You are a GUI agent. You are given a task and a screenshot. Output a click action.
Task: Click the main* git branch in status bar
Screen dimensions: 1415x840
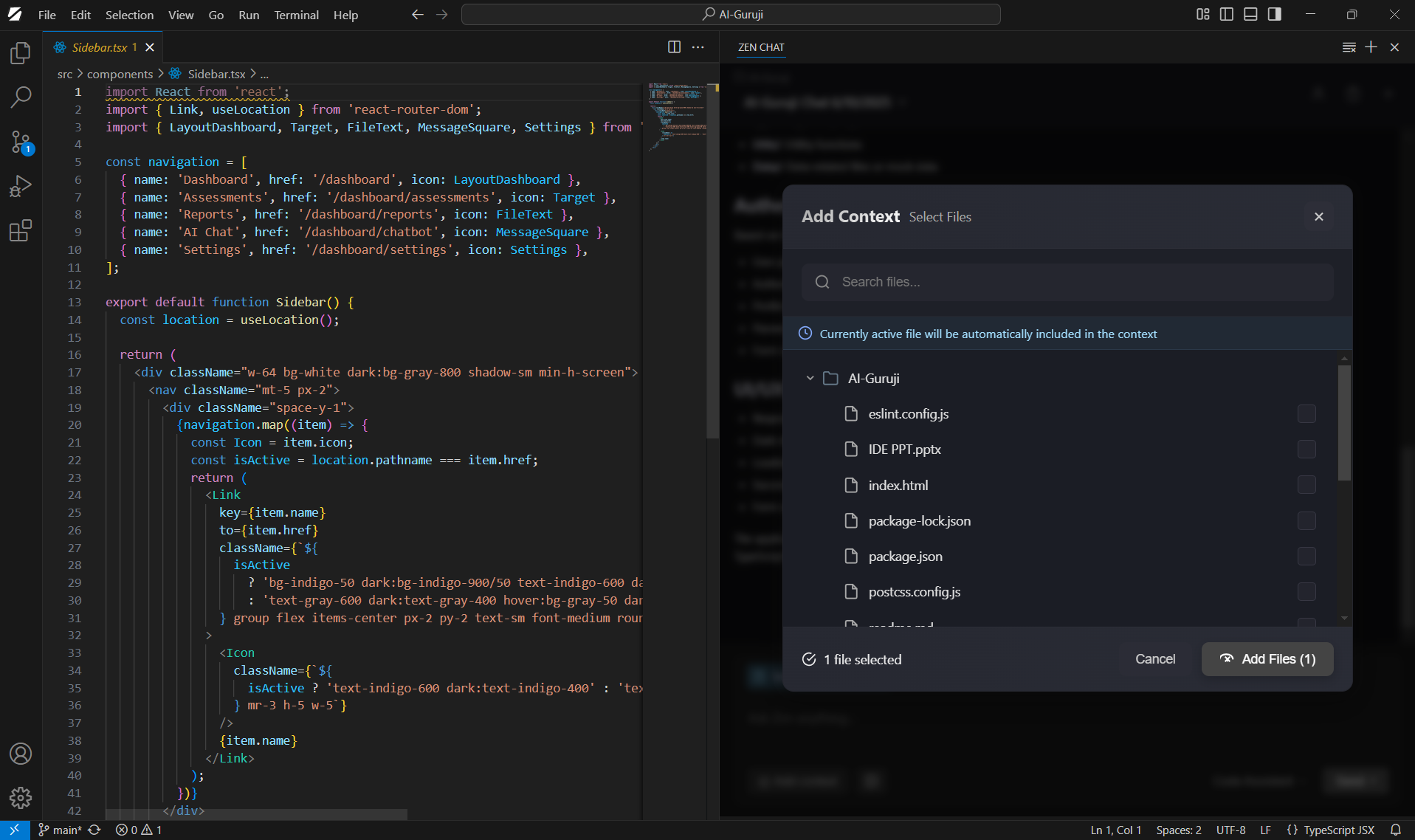(x=61, y=830)
